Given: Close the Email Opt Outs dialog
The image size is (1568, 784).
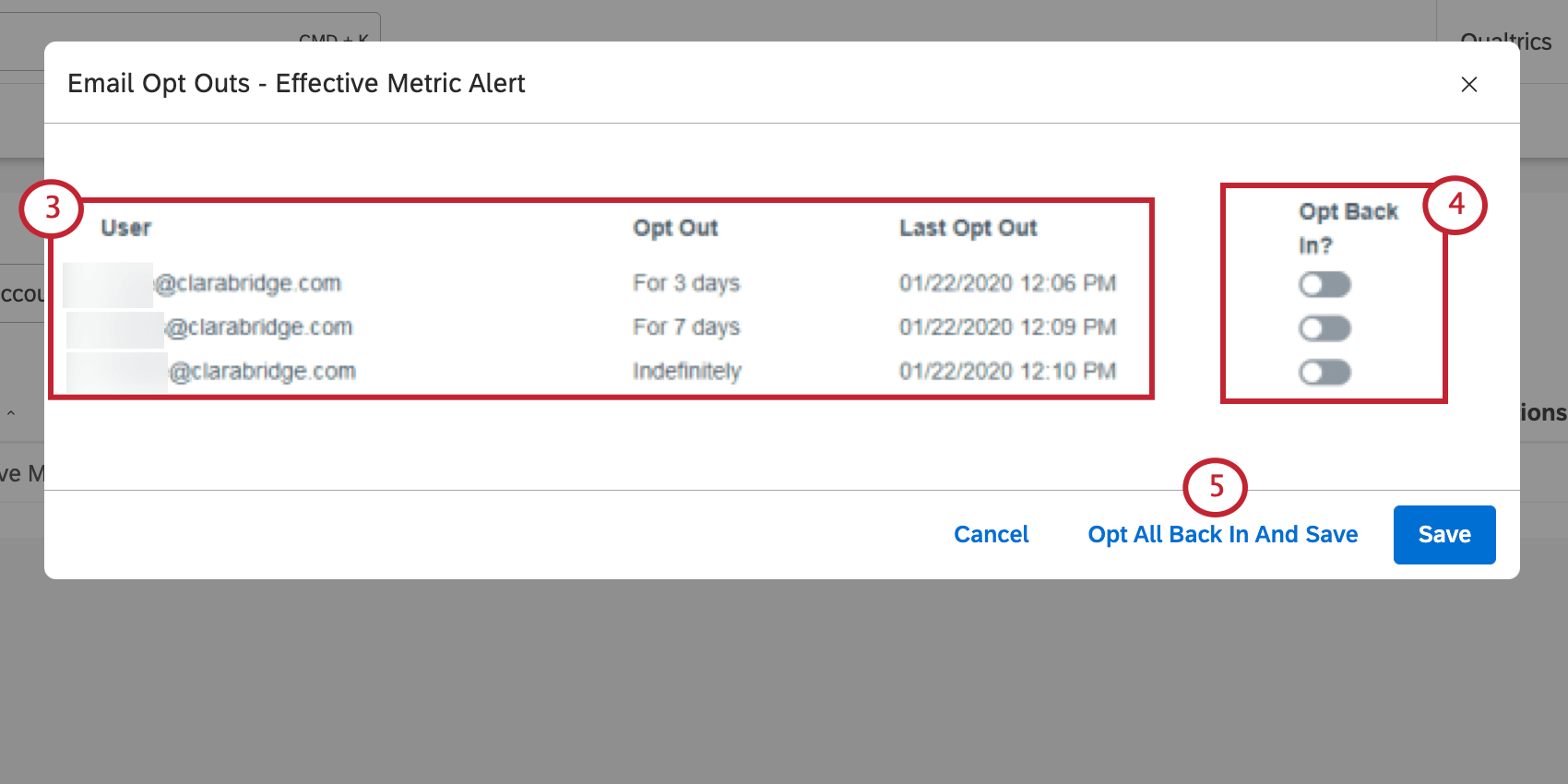Looking at the screenshot, I should click(1469, 84).
